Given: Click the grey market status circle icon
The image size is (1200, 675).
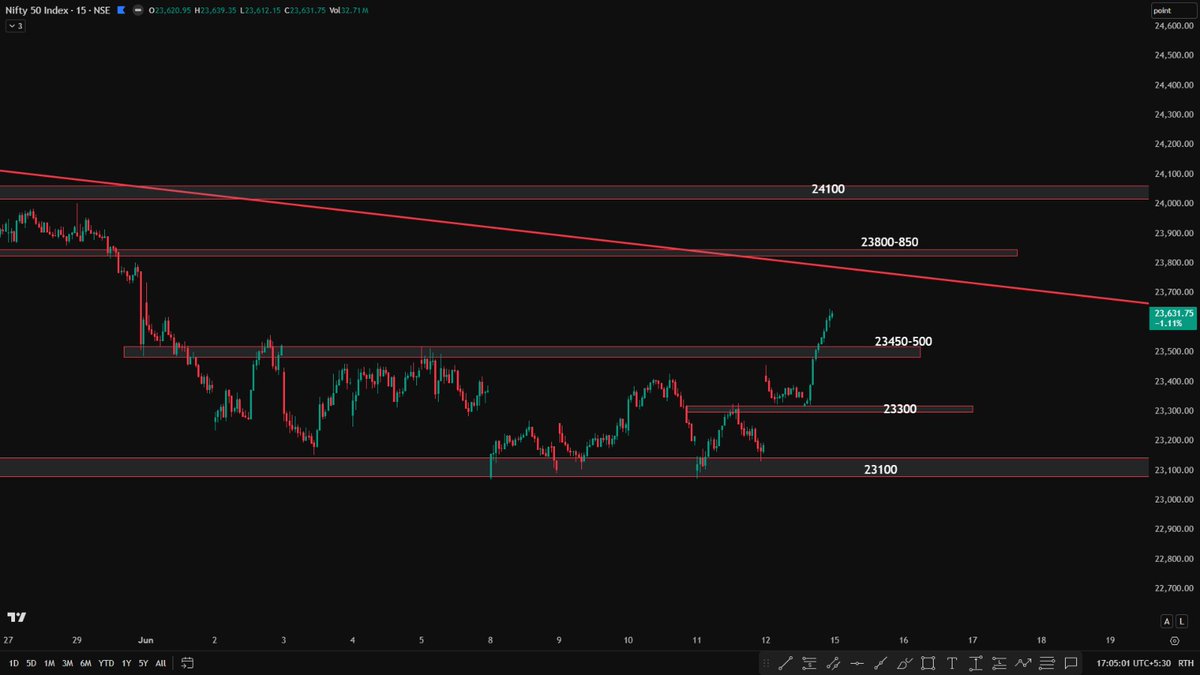Looking at the screenshot, I should tap(138, 11).
